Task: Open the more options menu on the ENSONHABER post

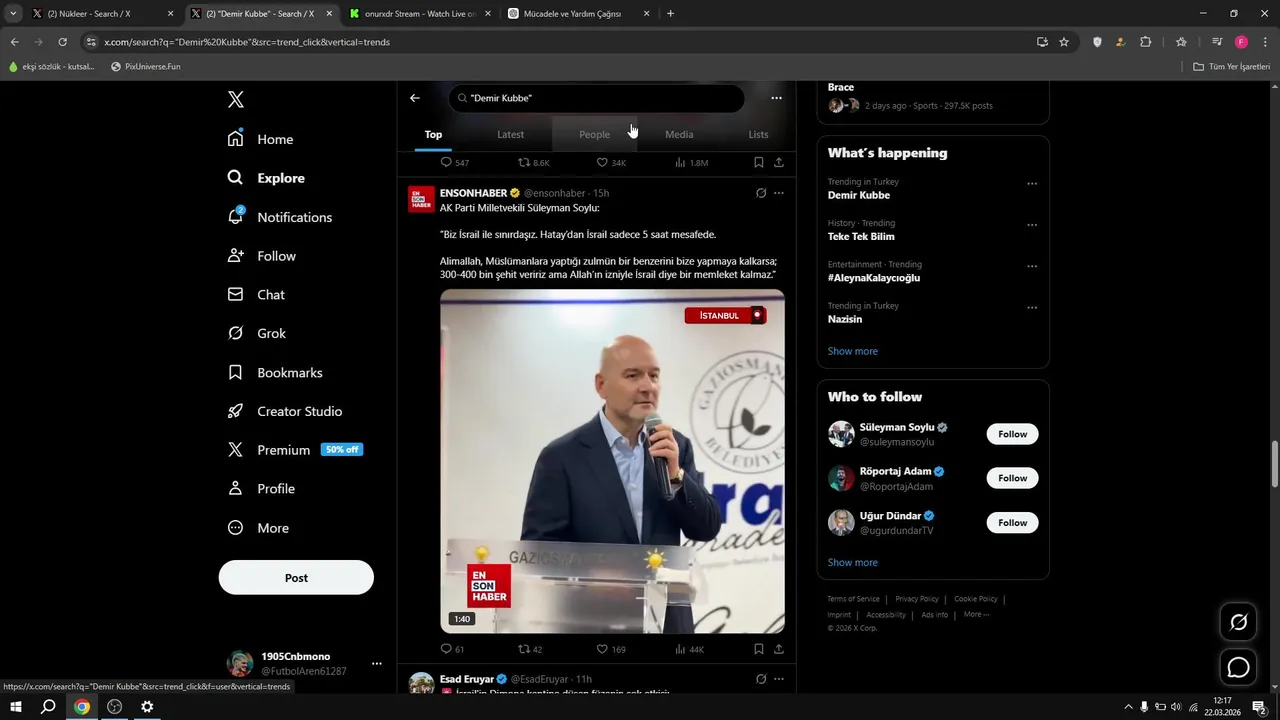Action: coord(779,193)
